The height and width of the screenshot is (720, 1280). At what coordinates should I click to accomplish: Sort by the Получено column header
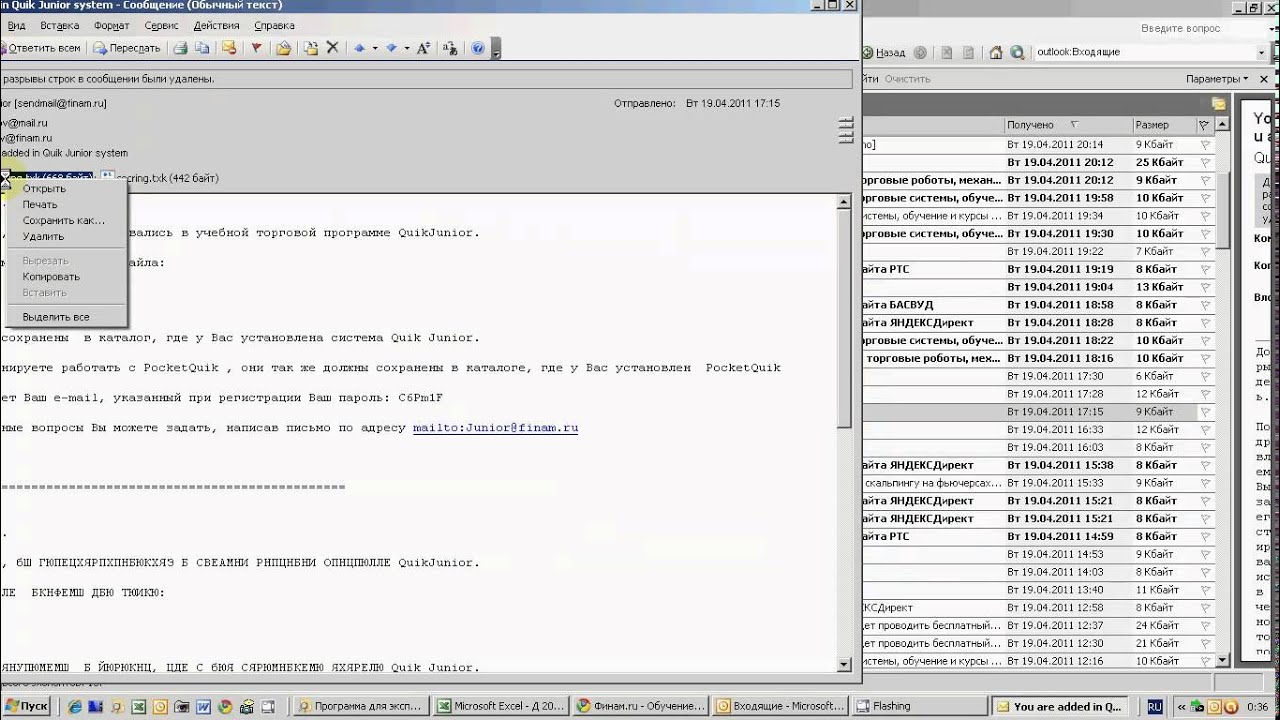pos(1067,125)
